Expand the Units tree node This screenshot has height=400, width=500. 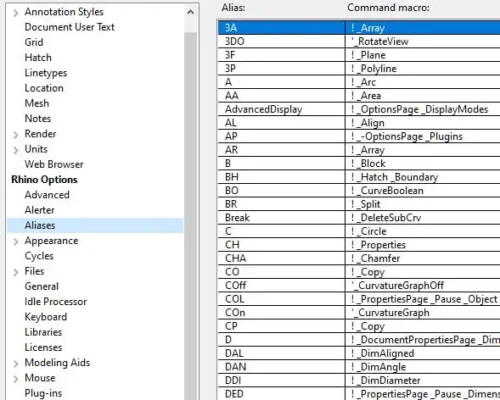[x=16, y=150]
